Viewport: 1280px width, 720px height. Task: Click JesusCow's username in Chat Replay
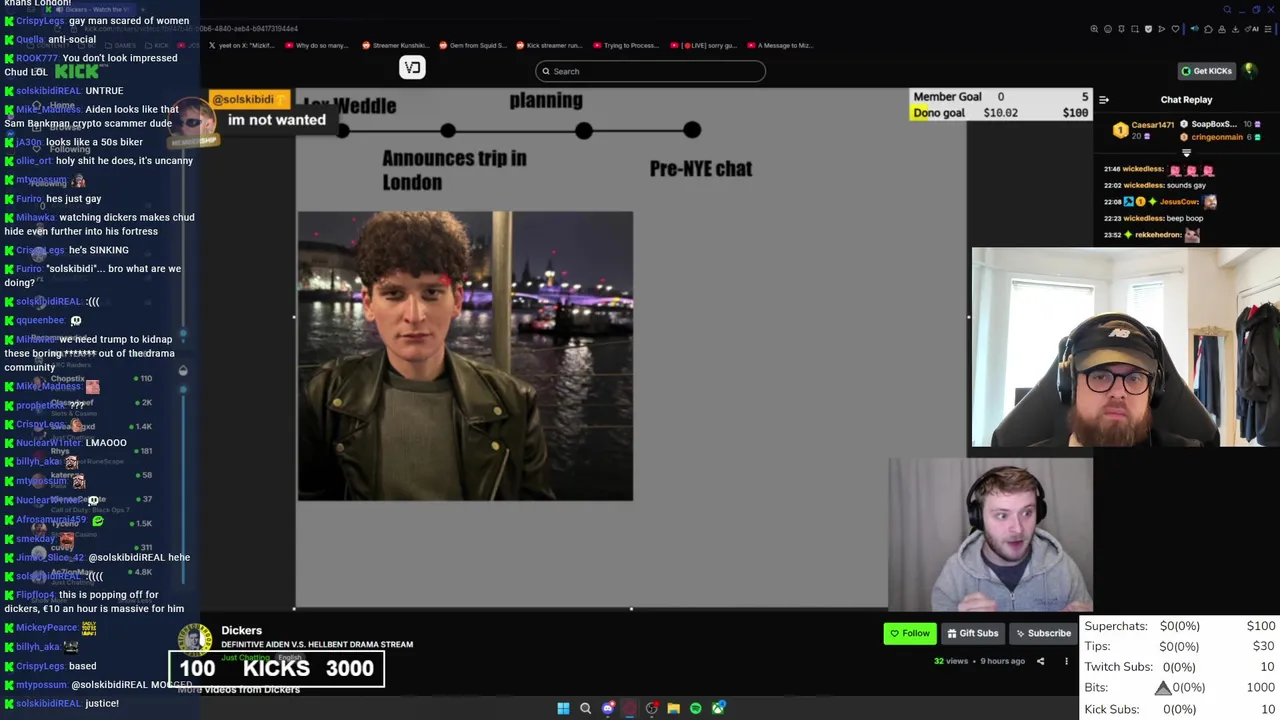[1179, 201]
